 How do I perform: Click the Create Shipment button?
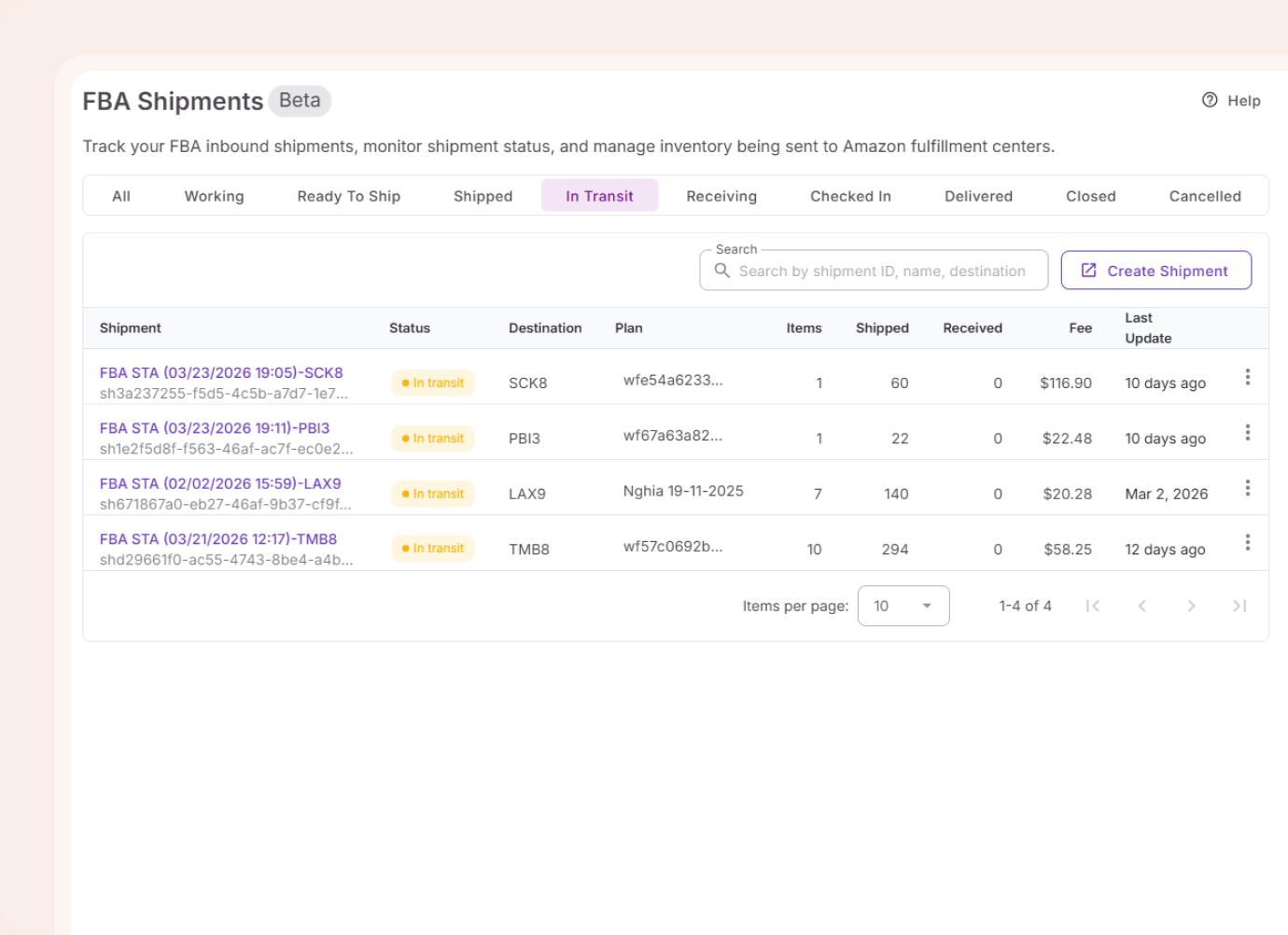tap(1156, 270)
